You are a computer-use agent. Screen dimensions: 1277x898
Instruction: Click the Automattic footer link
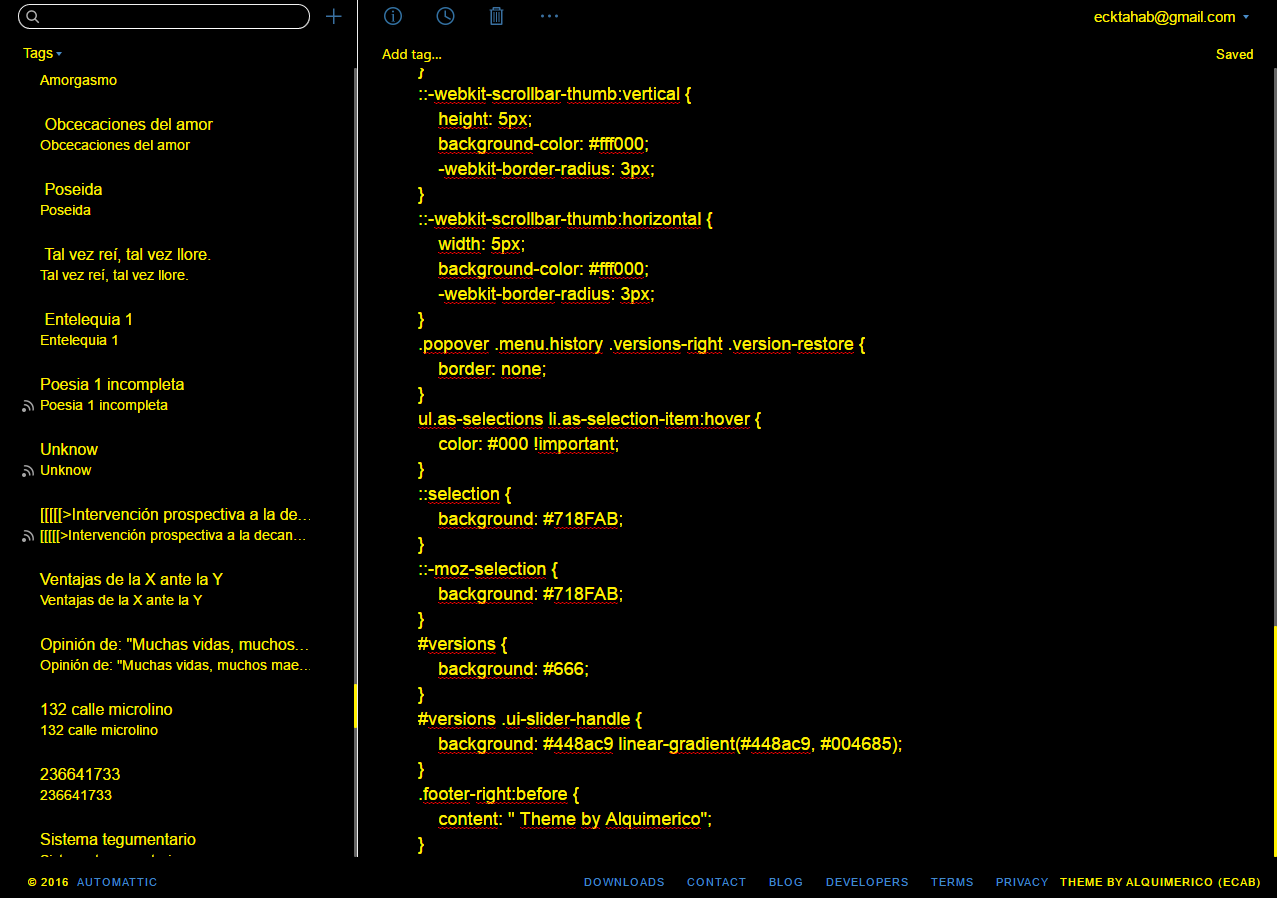117,882
